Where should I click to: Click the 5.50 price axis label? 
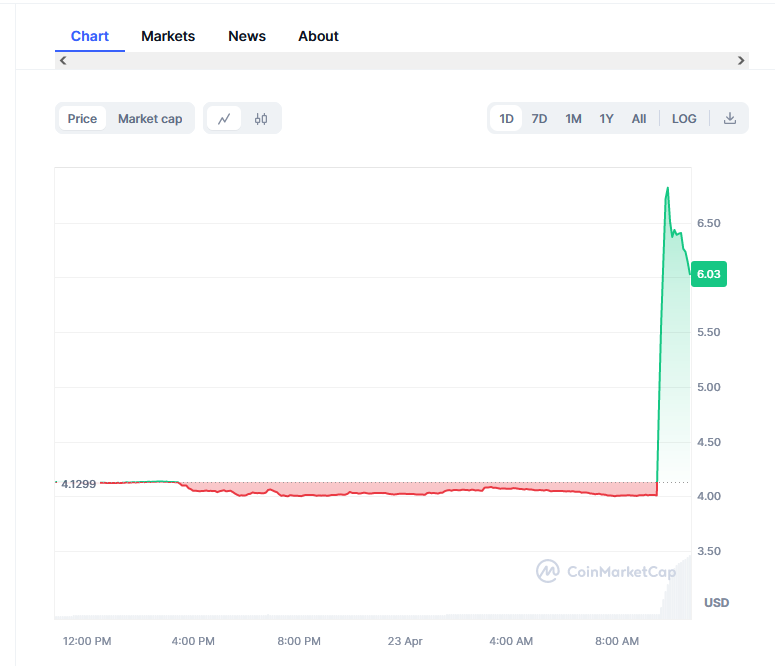(709, 332)
